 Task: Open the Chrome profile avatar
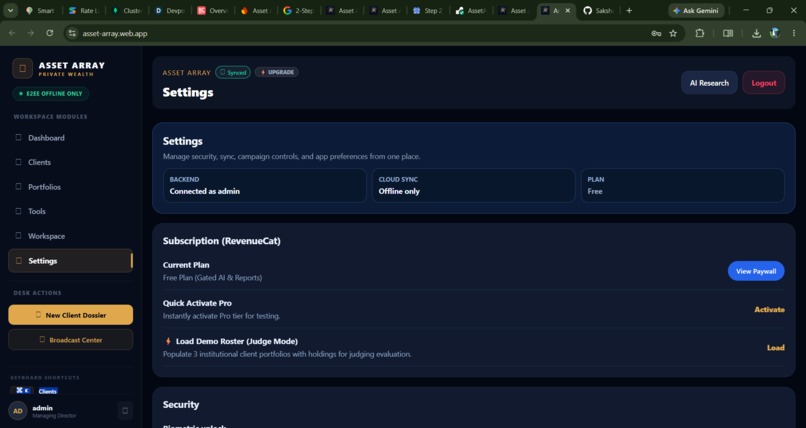click(x=775, y=33)
